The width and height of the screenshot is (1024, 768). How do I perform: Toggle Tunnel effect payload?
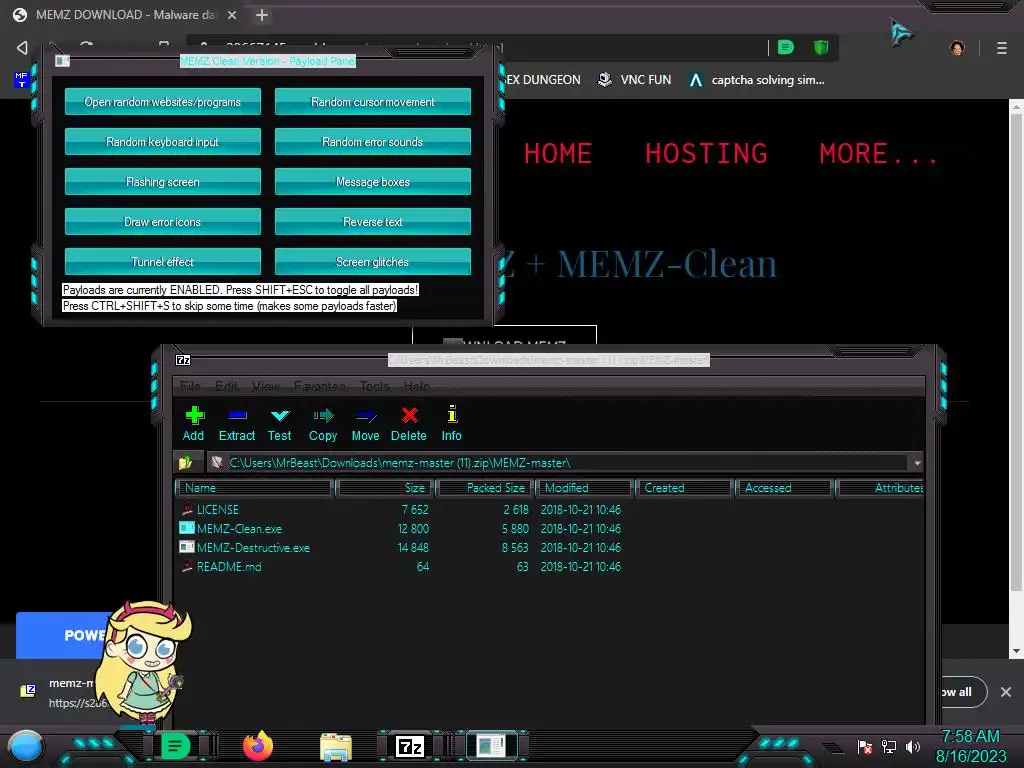coord(163,261)
